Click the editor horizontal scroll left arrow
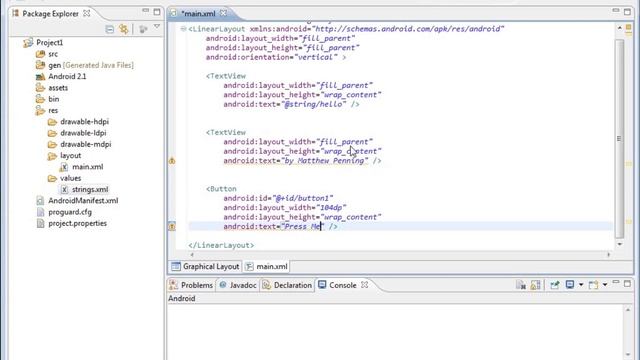640x360 pixels. point(192,254)
